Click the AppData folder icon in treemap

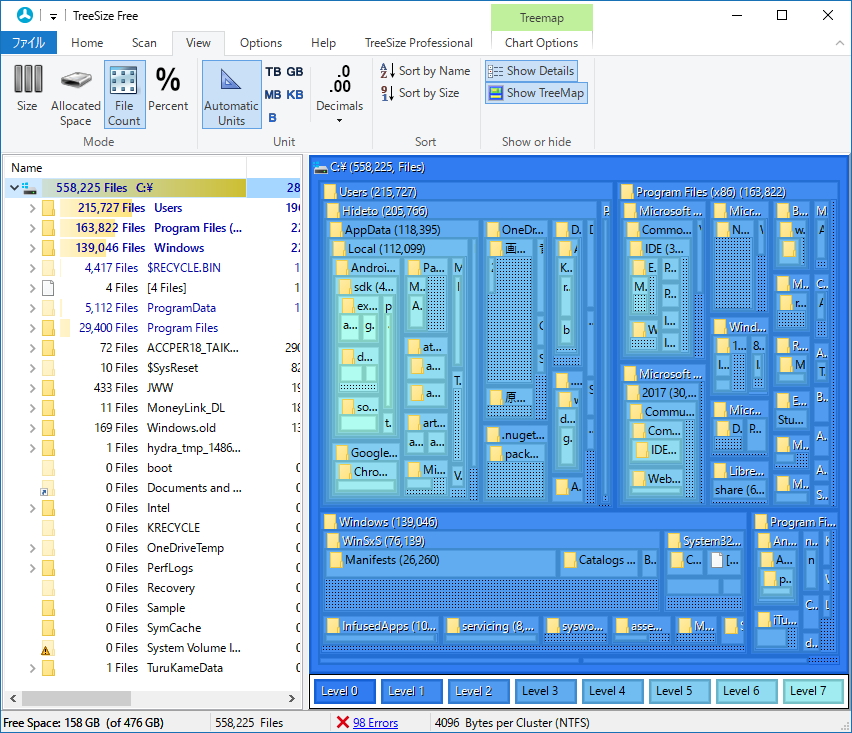[336, 230]
